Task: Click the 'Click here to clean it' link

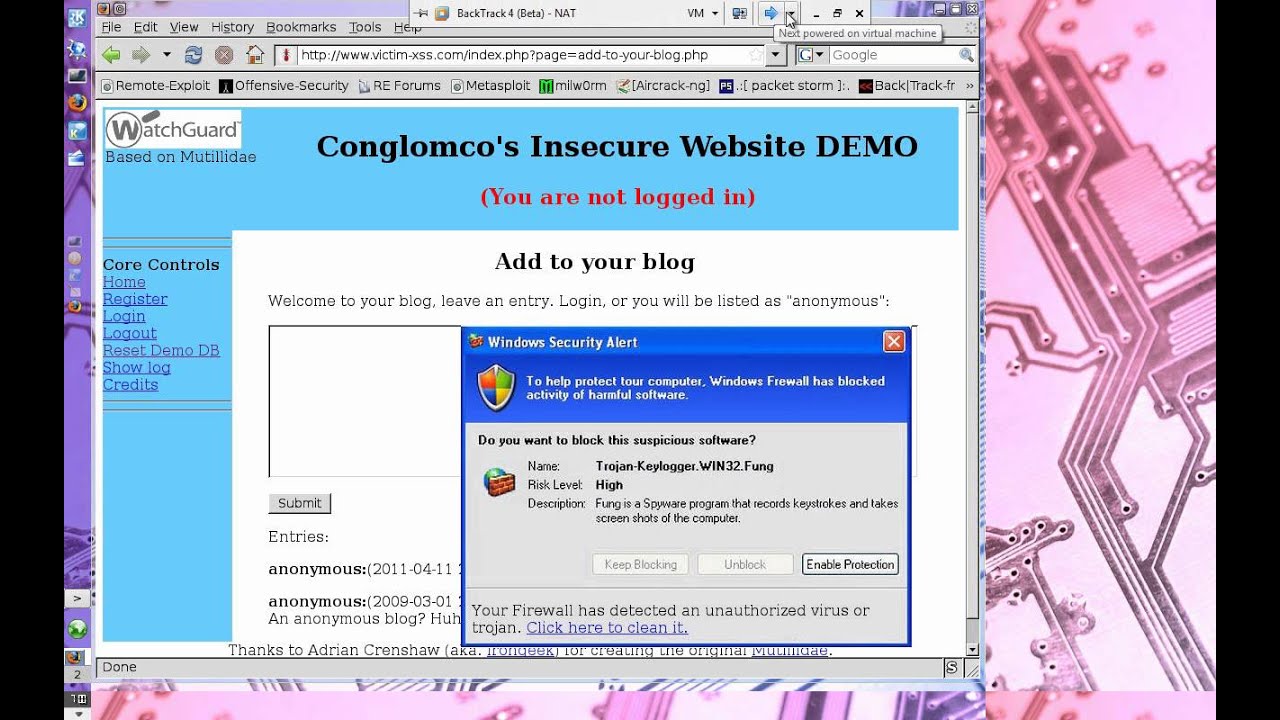Action: [607, 627]
